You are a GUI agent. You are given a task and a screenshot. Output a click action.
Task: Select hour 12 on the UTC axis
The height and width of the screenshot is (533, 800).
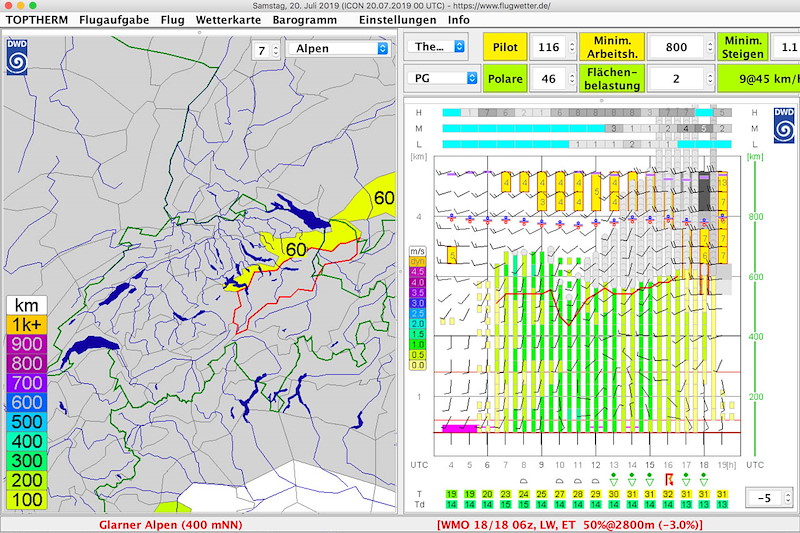tap(595, 465)
